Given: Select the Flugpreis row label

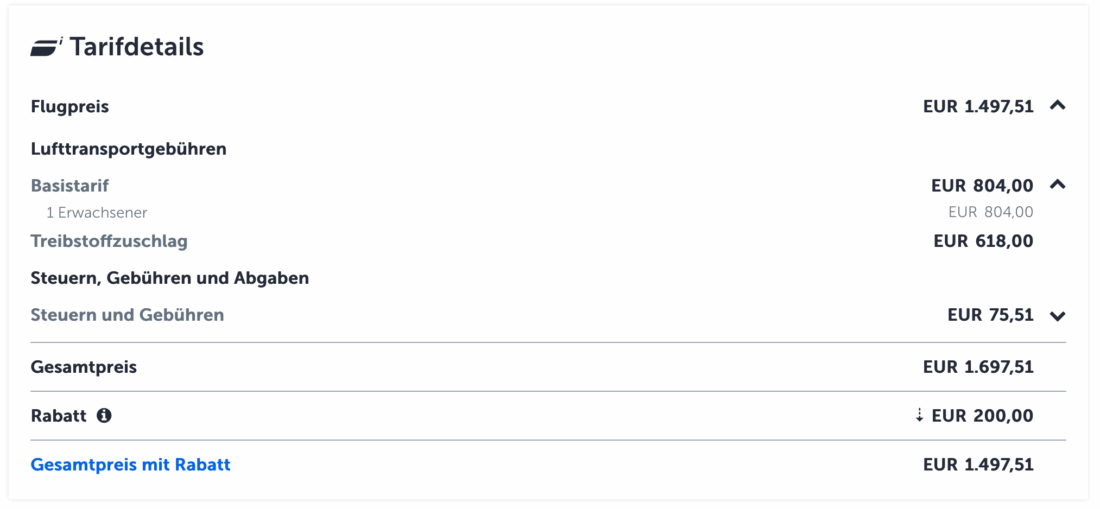Looking at the screenshot, I should pos(70,106).
